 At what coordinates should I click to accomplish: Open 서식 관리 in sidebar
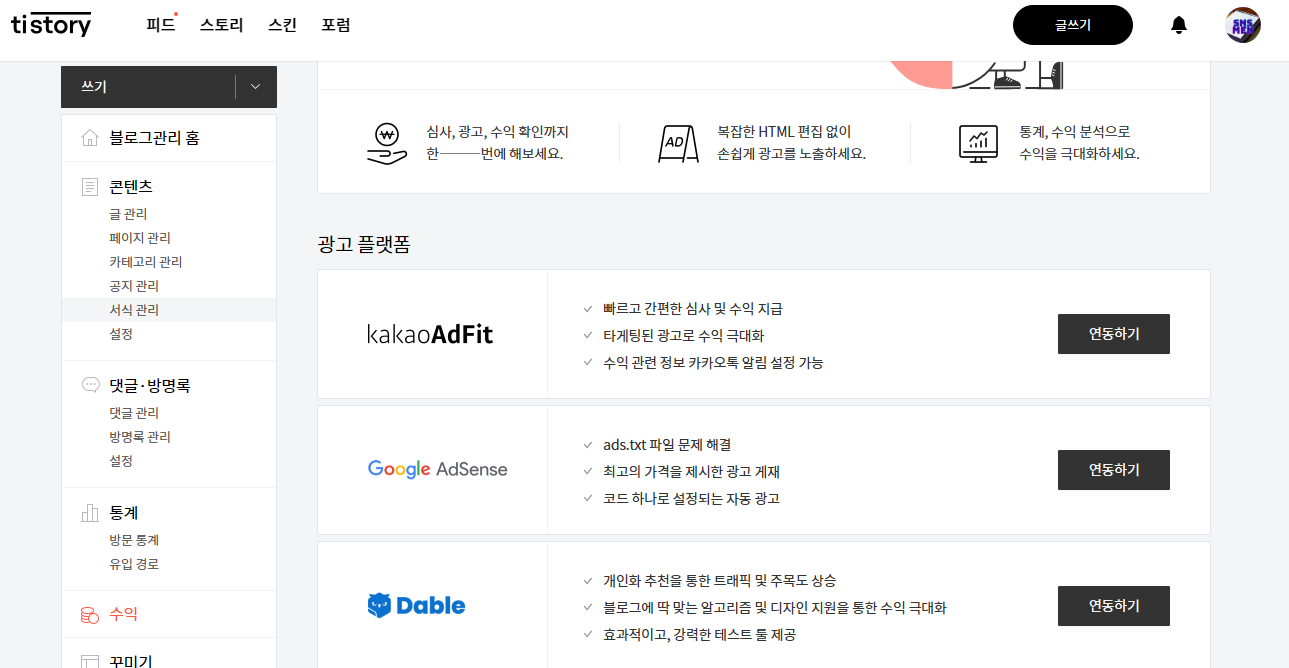click(134, 310)
